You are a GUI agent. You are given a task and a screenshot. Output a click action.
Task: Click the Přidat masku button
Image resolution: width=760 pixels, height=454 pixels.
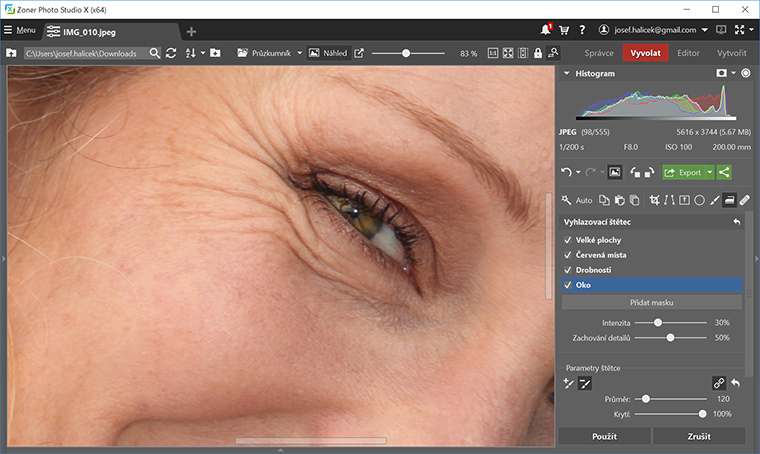tap(650, 302)
